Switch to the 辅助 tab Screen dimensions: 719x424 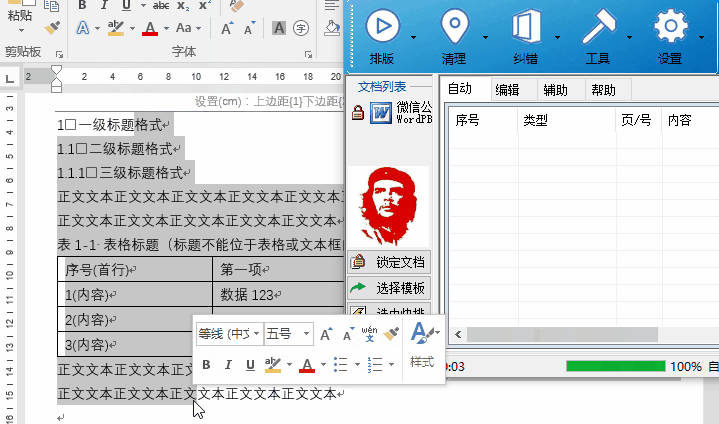coord(555,89)
